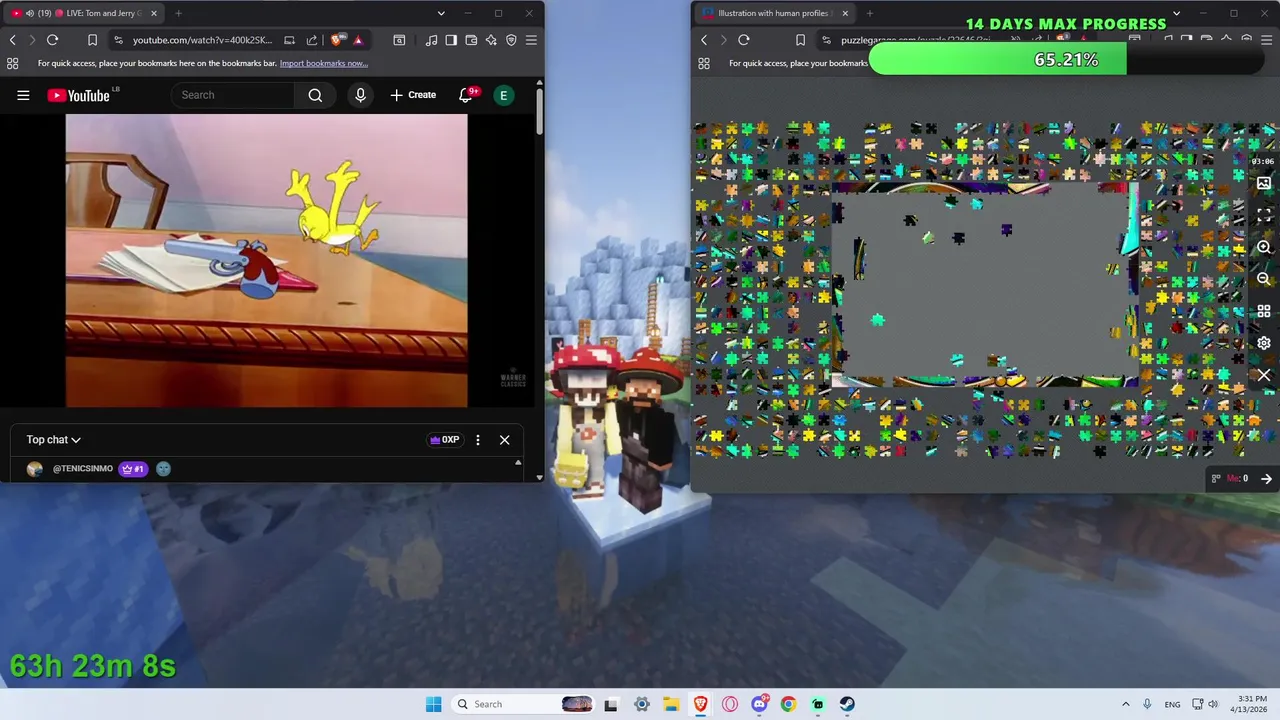1280x720 pixels.
Task: Show the puzzle preview image
Action: pyautogui.click(x=1264, y=183)
